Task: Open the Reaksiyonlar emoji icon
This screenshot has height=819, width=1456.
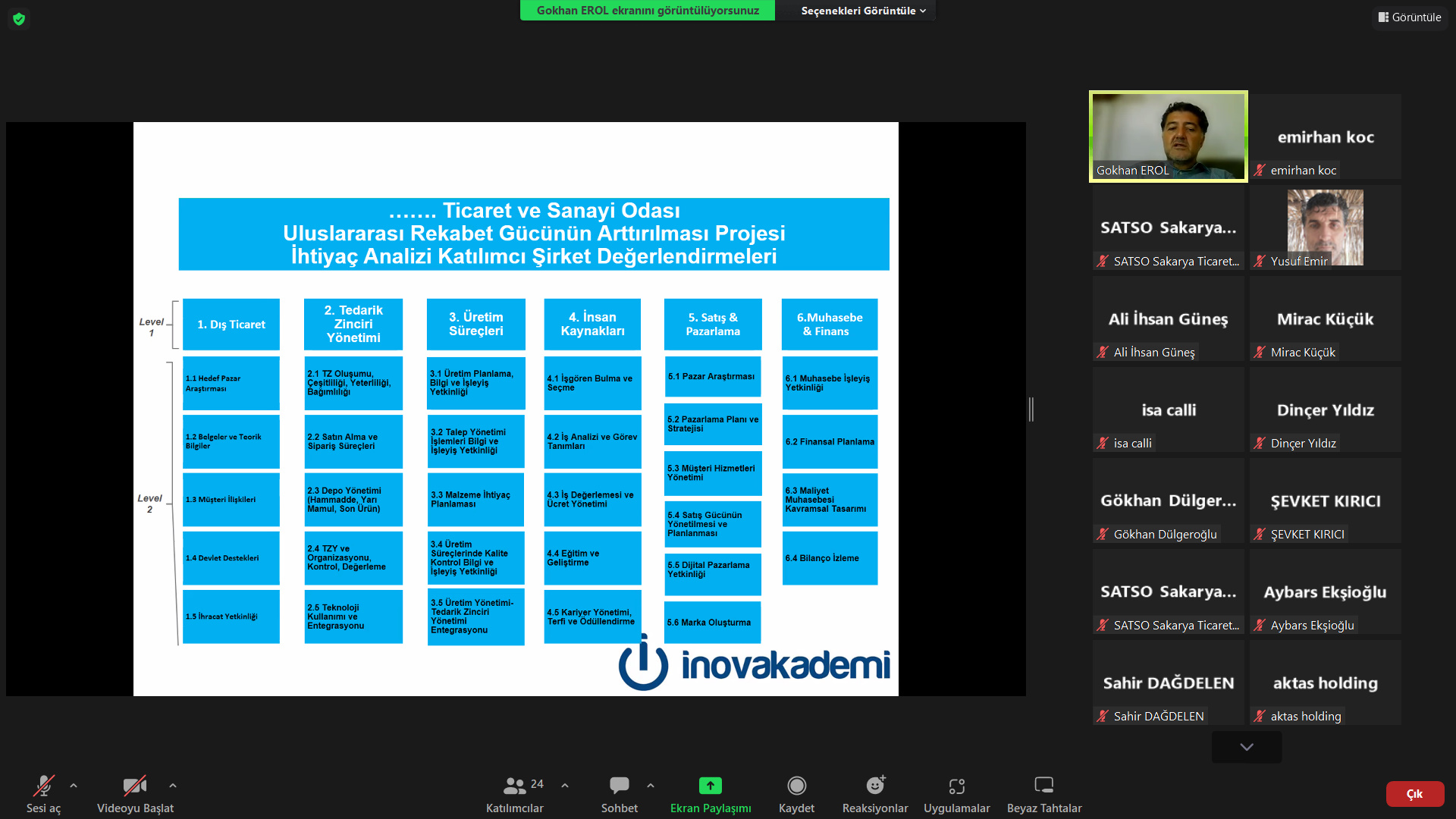Action: tap(875, 786)
